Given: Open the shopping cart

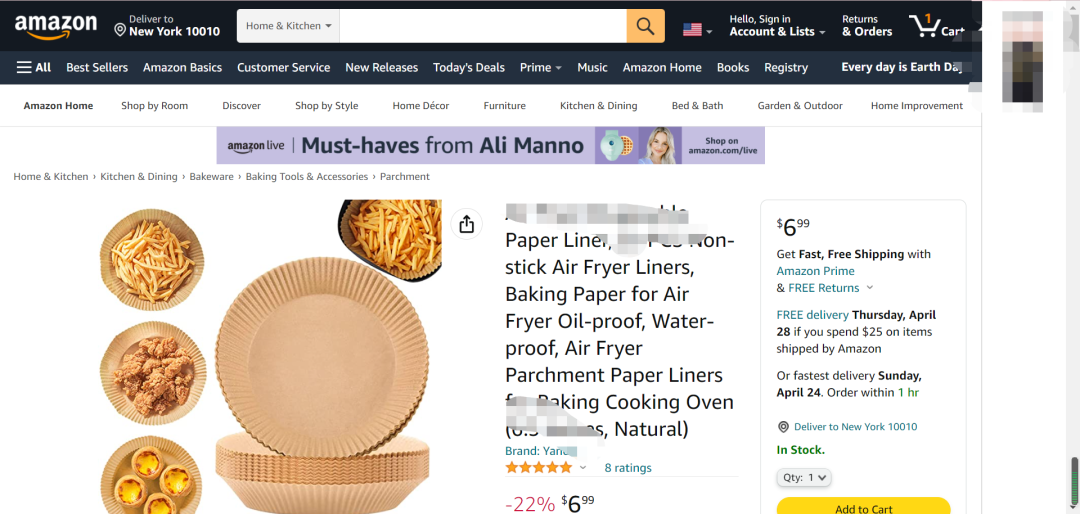Looking at the screenshot, I should tap(934, 27).
